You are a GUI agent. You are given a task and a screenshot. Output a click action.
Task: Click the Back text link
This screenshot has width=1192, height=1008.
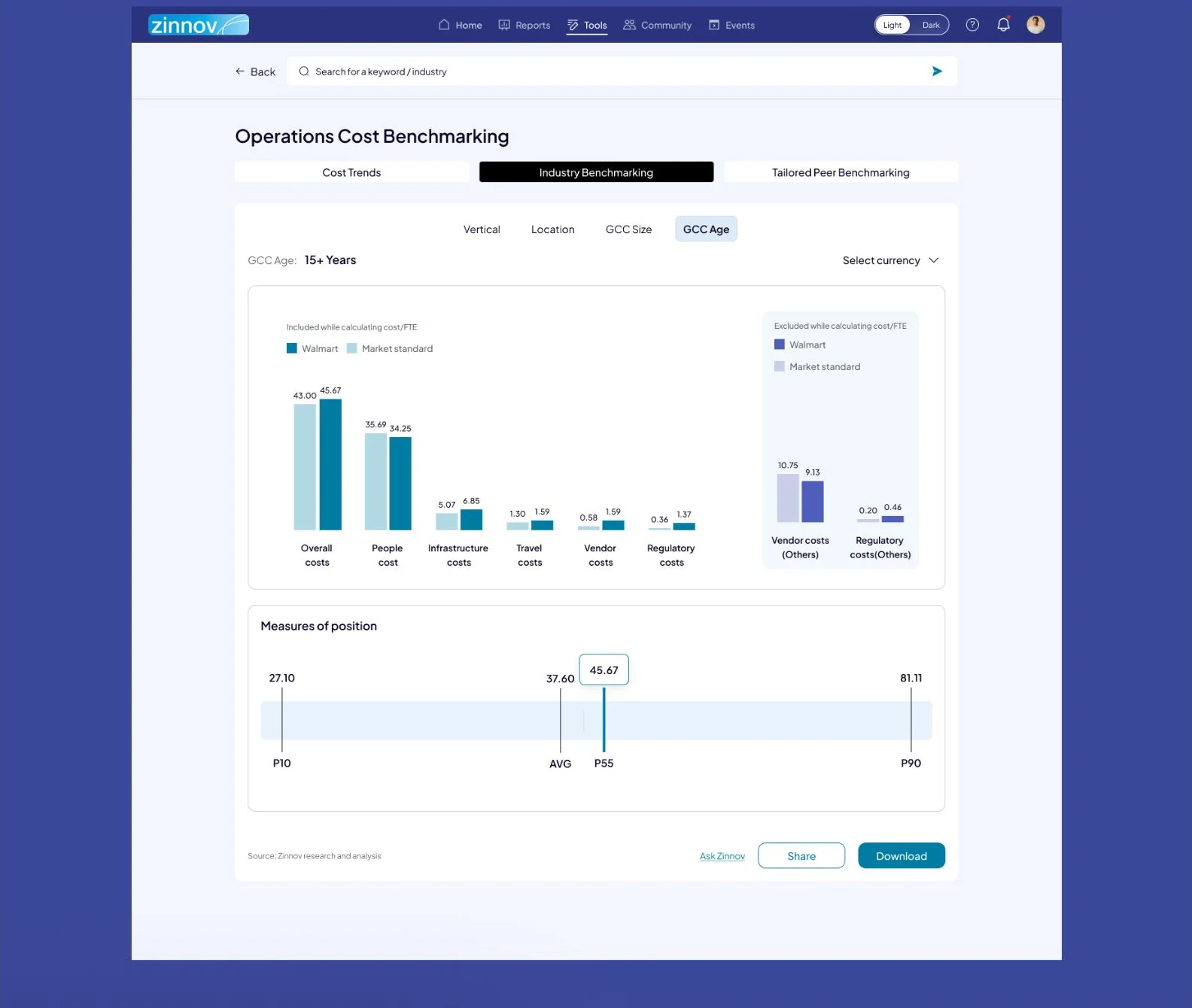tap(263, 71)
